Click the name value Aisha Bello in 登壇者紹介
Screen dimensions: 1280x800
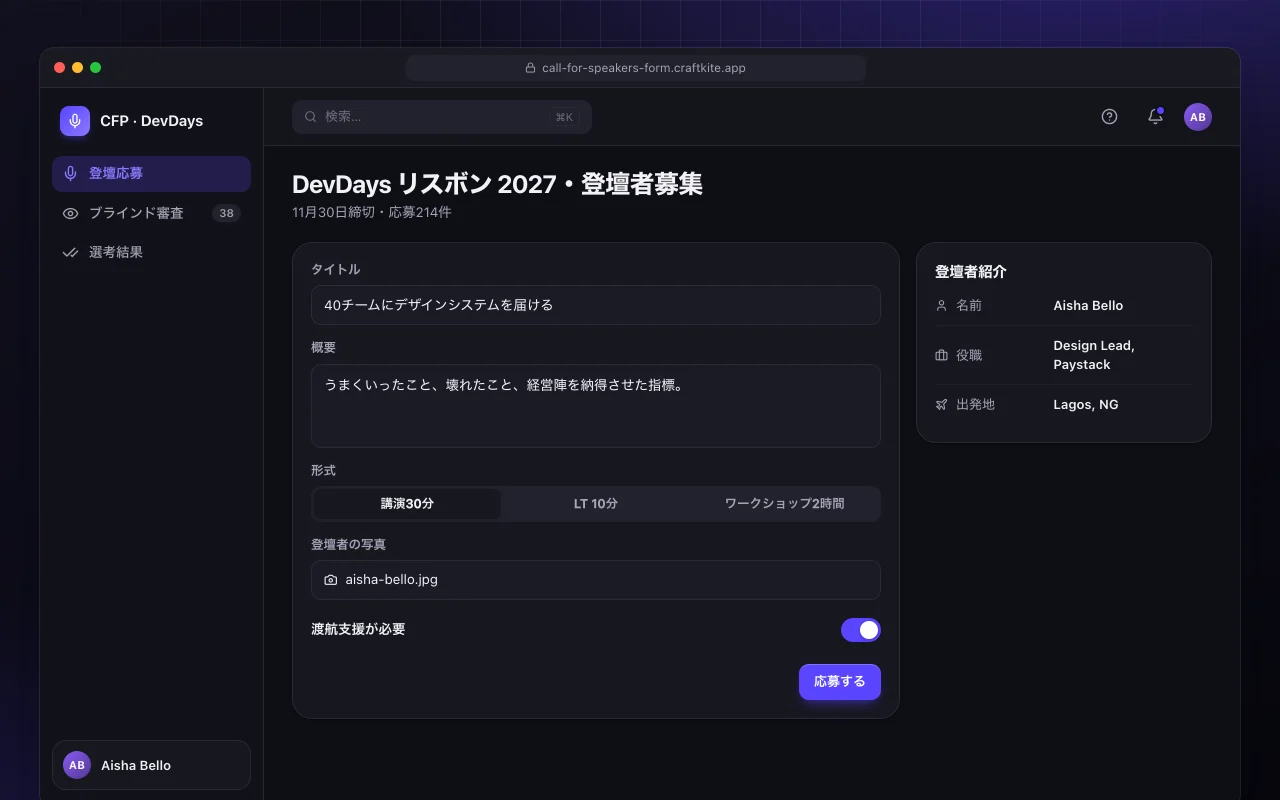click(x=1088, y=306)
